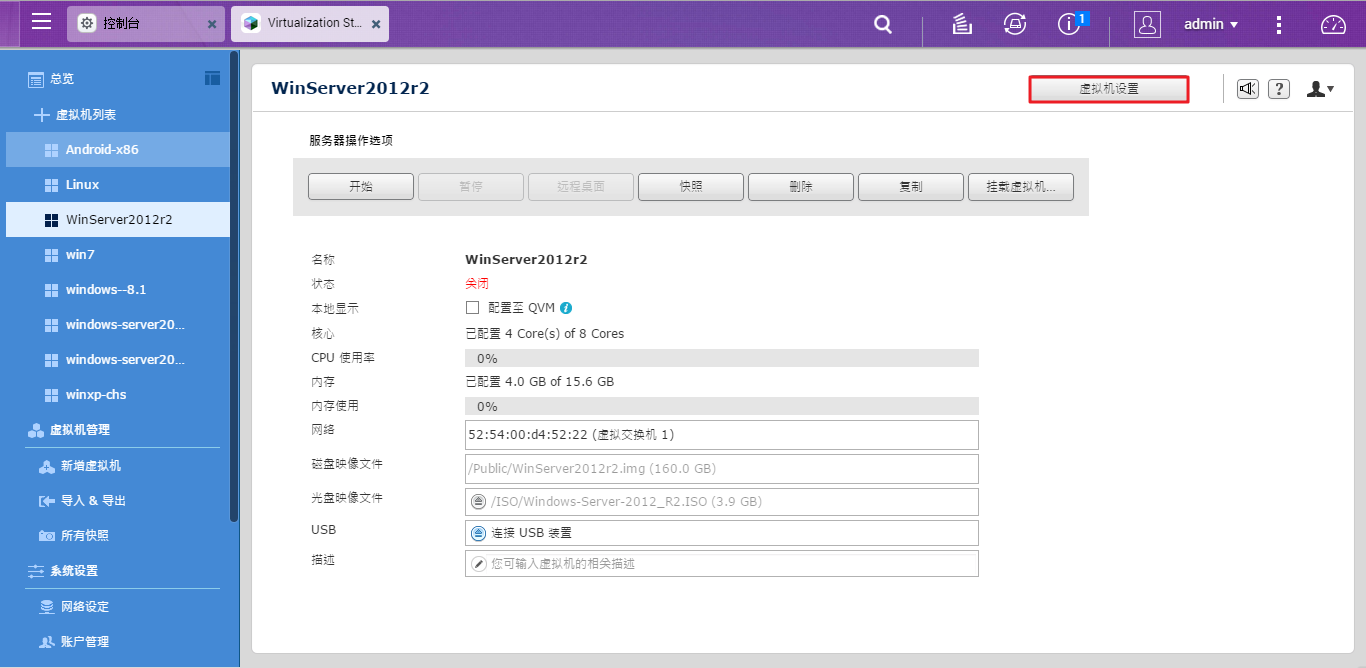Screen dimensions: 1366x668
Task: Click the speaker announcement icon
Action: tap(1247, 89)
